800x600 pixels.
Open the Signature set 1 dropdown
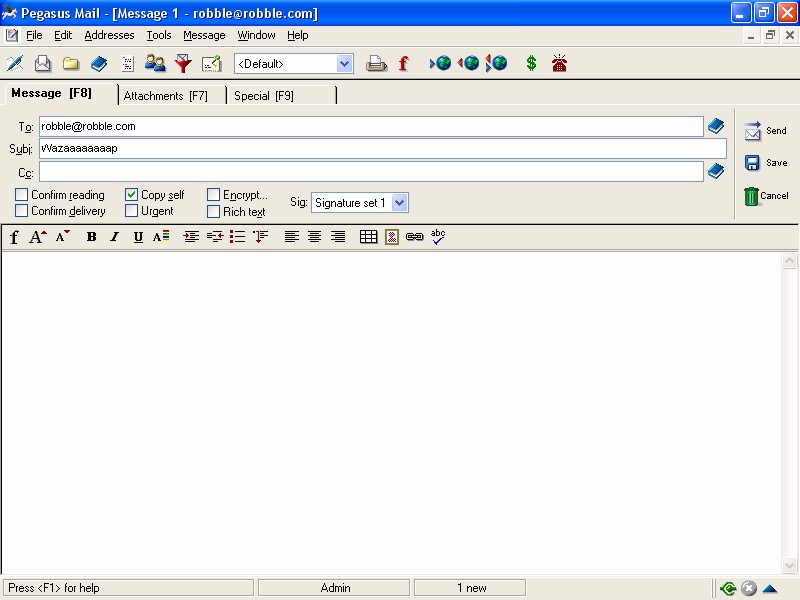(399, 203)
